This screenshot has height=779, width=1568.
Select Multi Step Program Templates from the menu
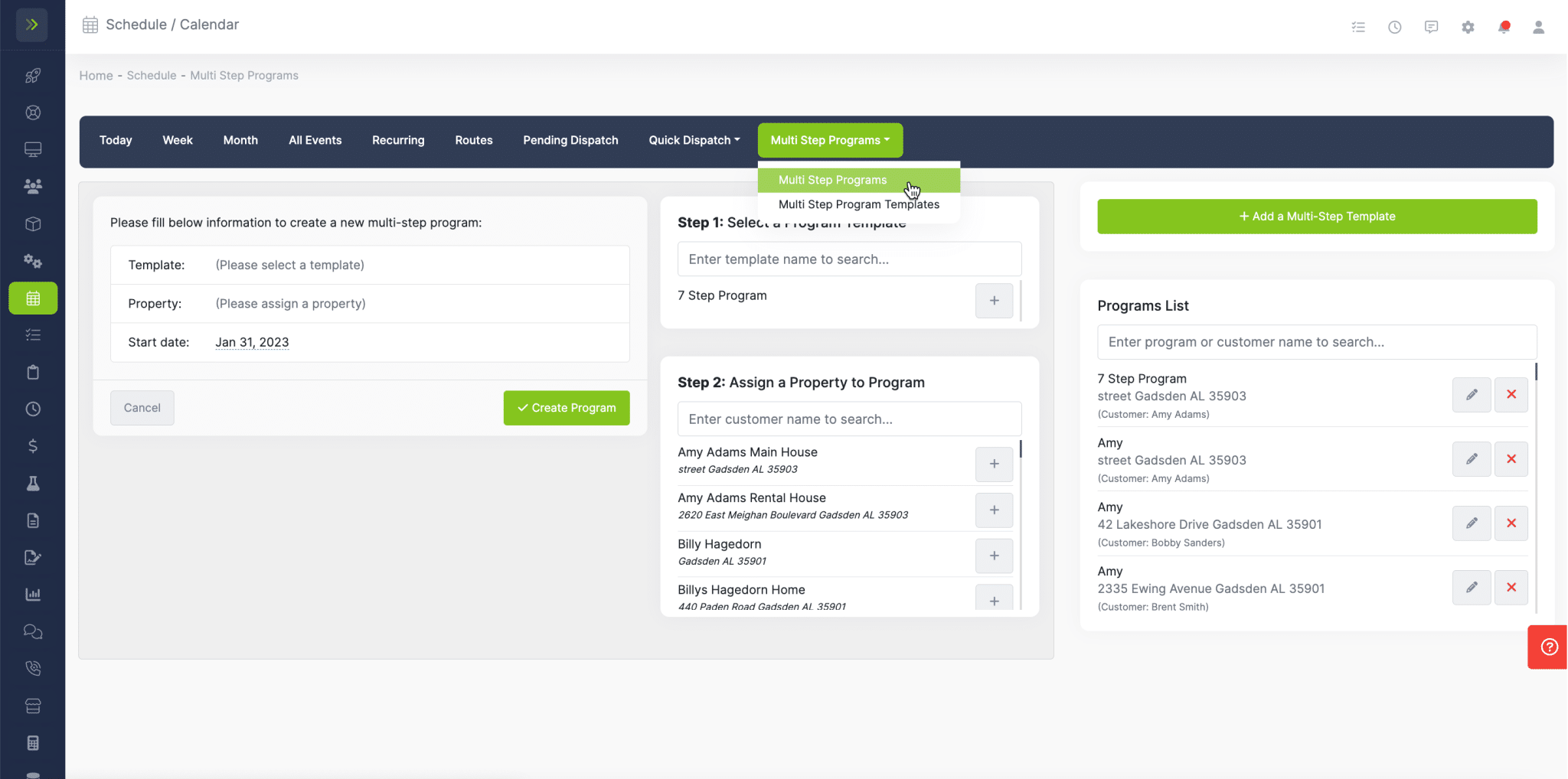[858, 204]
